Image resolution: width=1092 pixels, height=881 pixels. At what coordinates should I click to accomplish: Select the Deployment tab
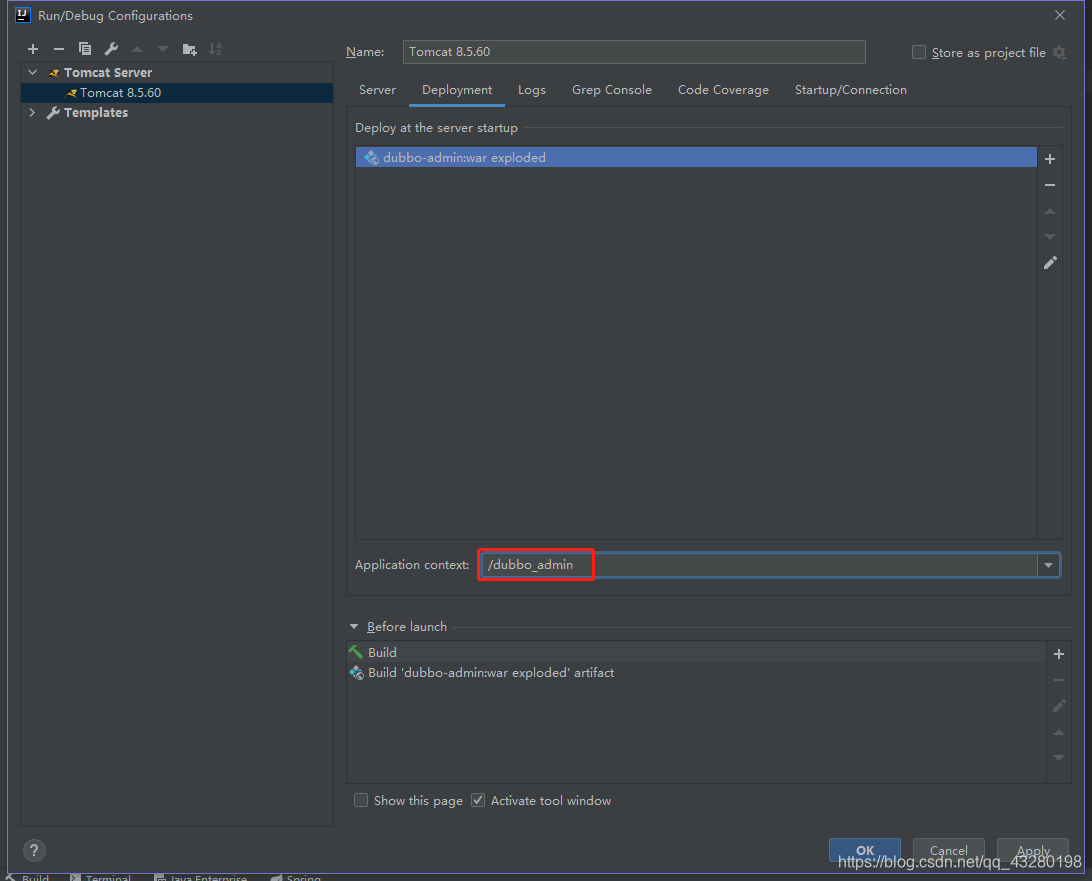(x=457, y=90)
